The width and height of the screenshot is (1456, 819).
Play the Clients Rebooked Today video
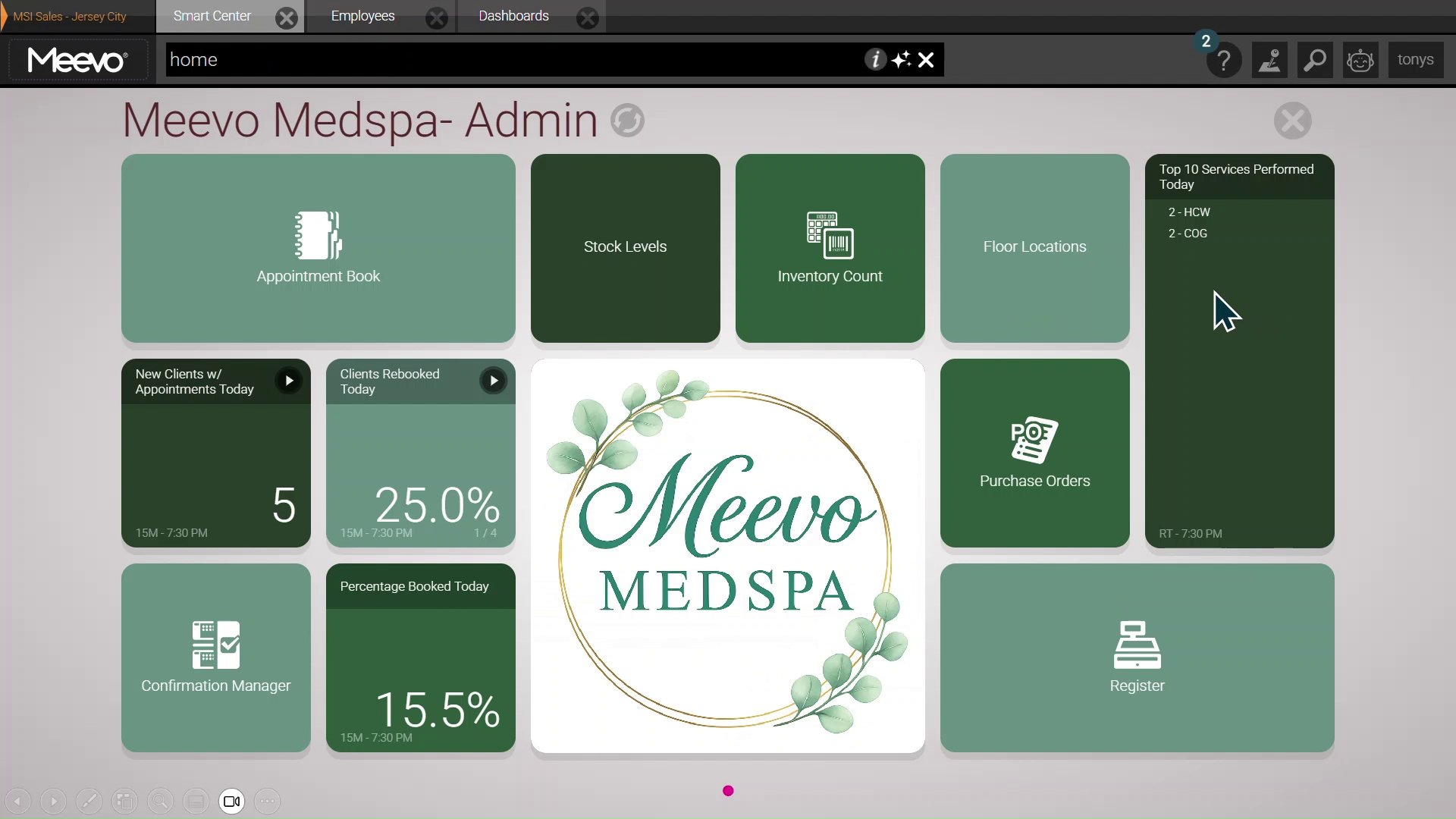pos(493,381)
